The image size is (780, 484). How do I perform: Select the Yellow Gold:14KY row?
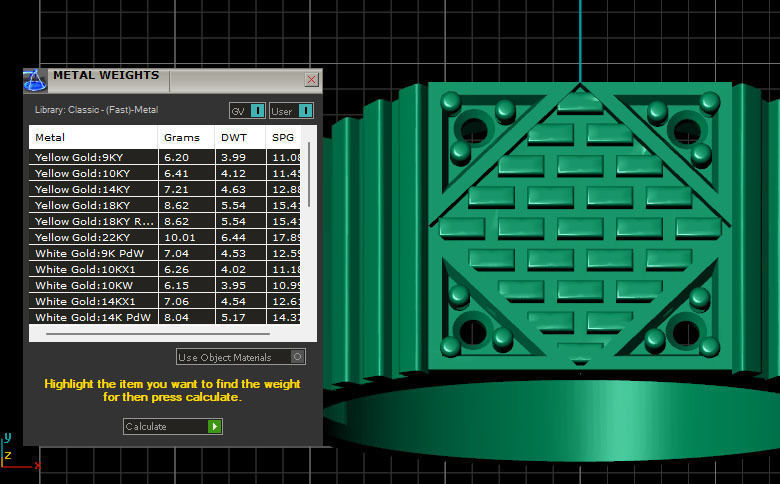tap(165, 189)
